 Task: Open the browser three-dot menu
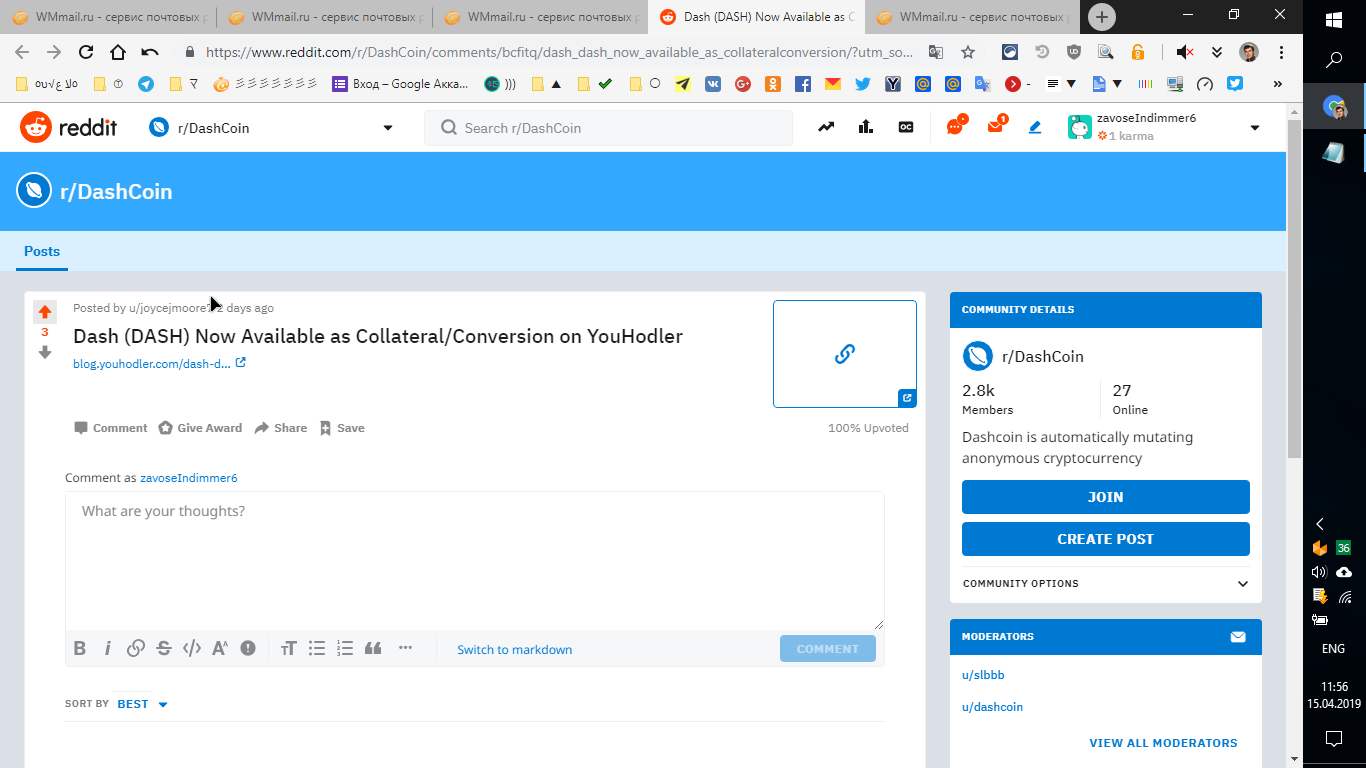click(1281, 52)
